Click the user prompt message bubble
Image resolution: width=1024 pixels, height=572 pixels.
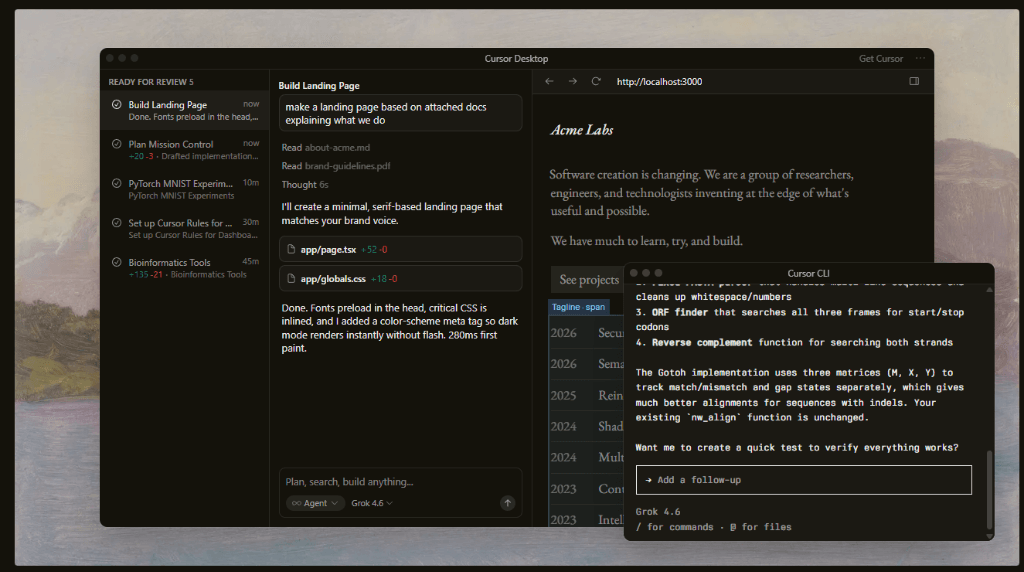(400, 114)
